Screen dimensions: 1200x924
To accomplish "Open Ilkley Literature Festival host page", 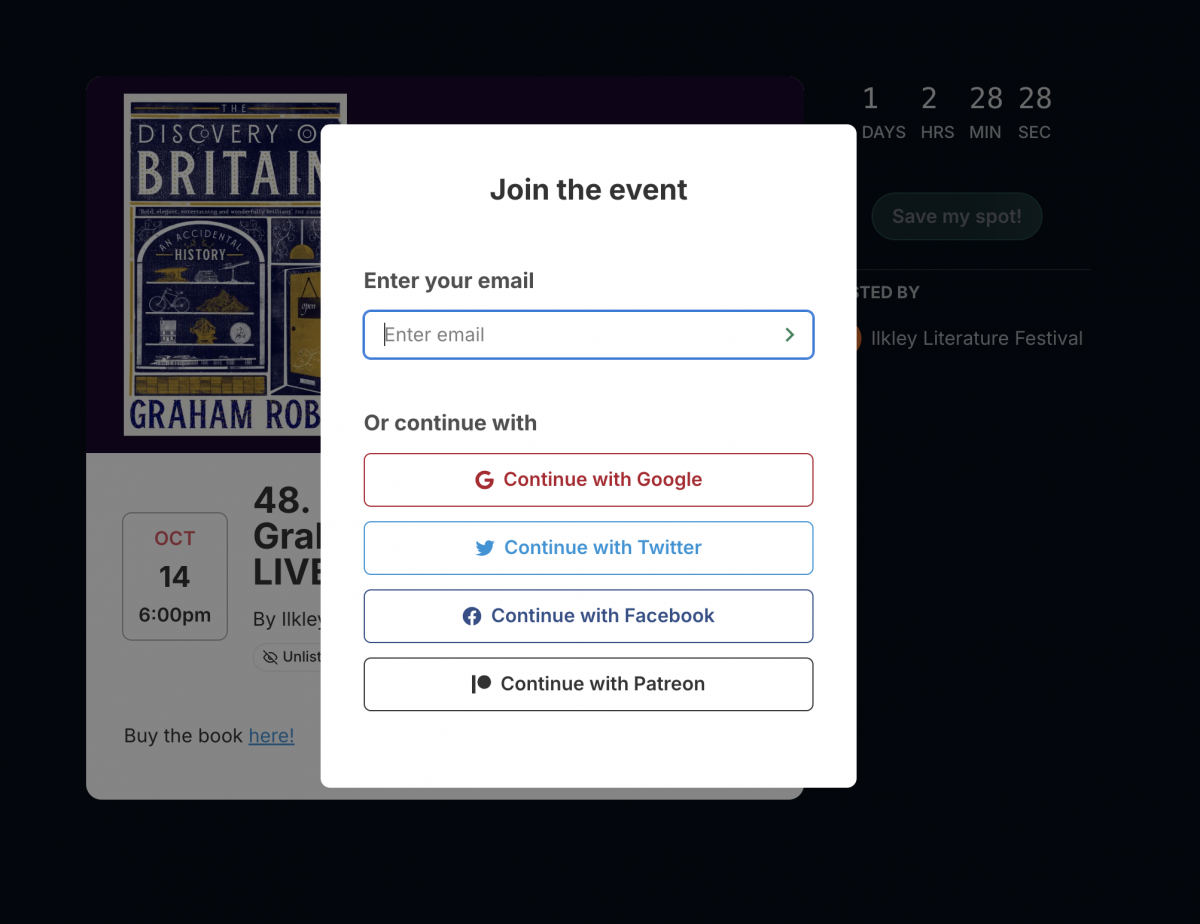I will coord(976,338).
